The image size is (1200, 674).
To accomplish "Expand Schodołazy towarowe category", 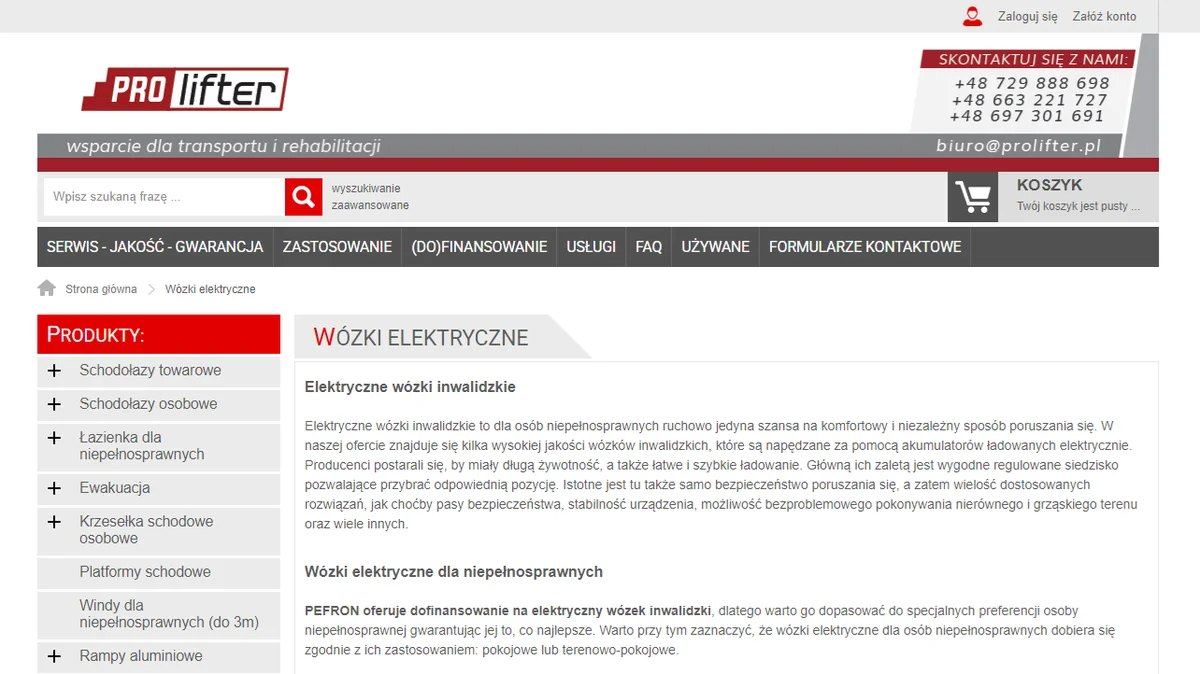I will point(54,371).
